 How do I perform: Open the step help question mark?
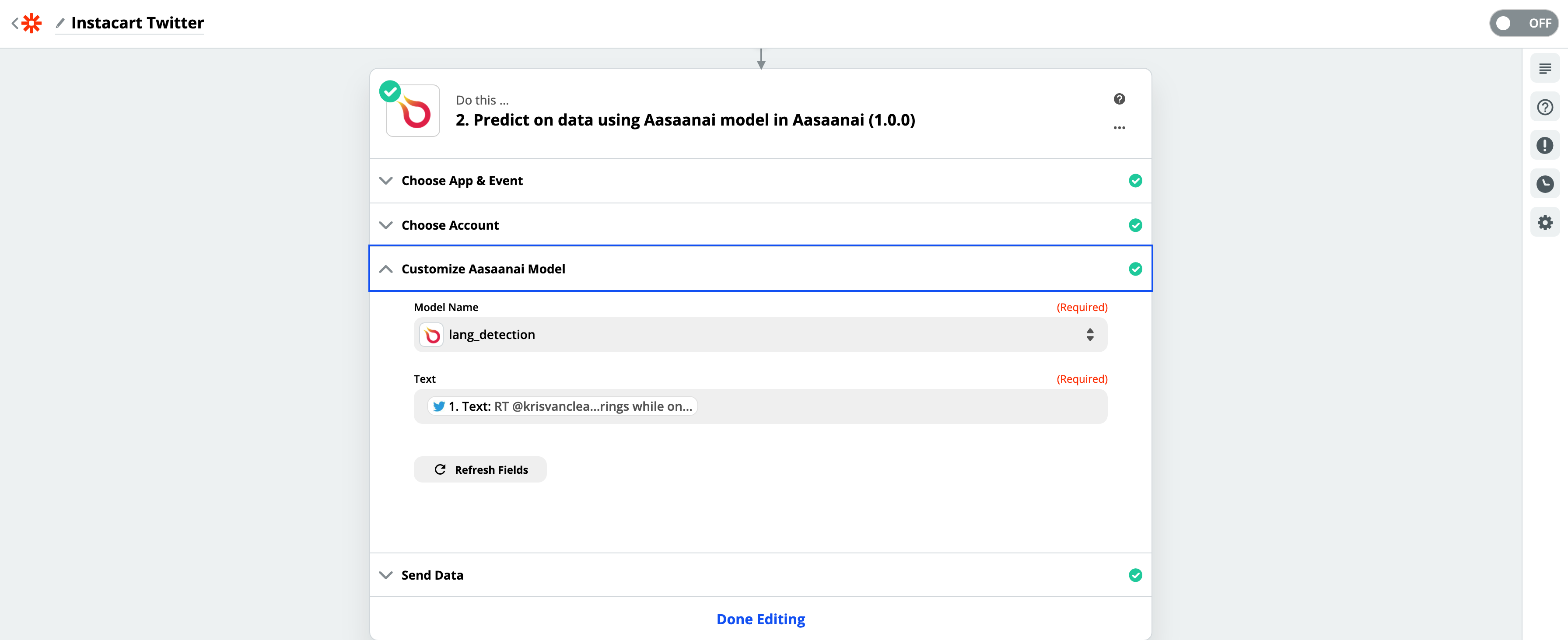click(x=1120, y=98)
